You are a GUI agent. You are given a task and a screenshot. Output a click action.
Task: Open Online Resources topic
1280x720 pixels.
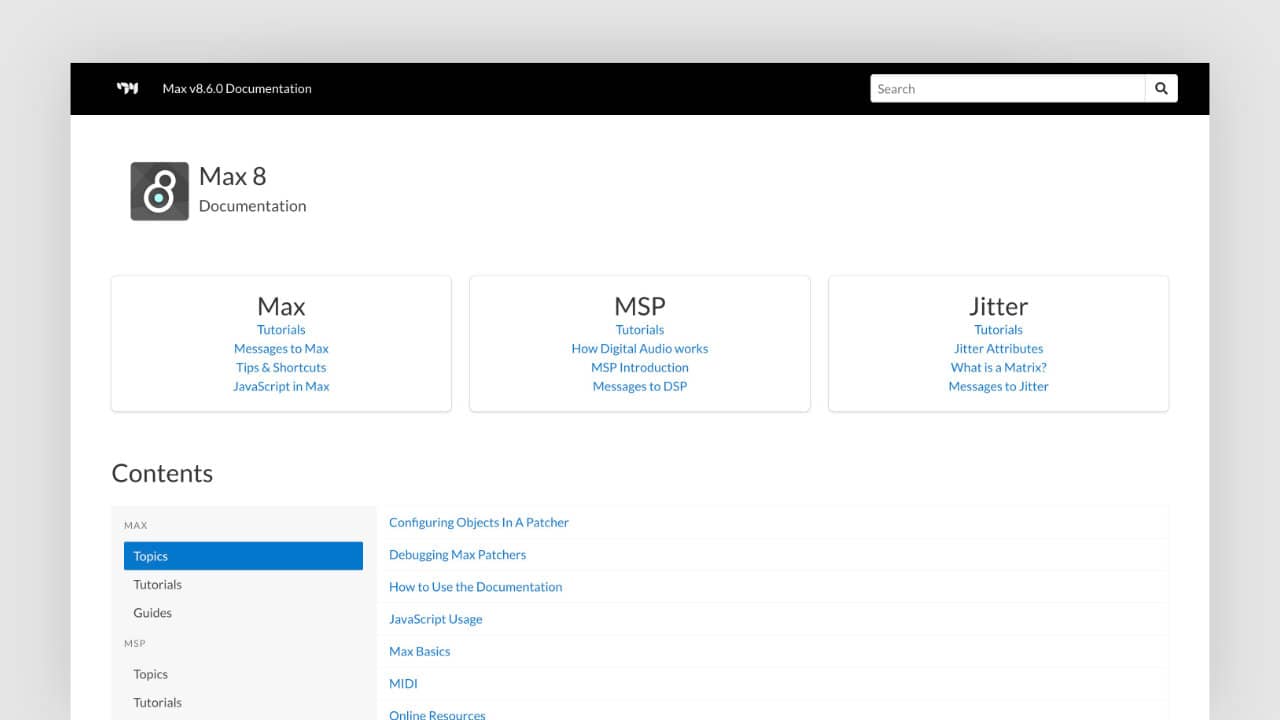[x=437, y=715]
